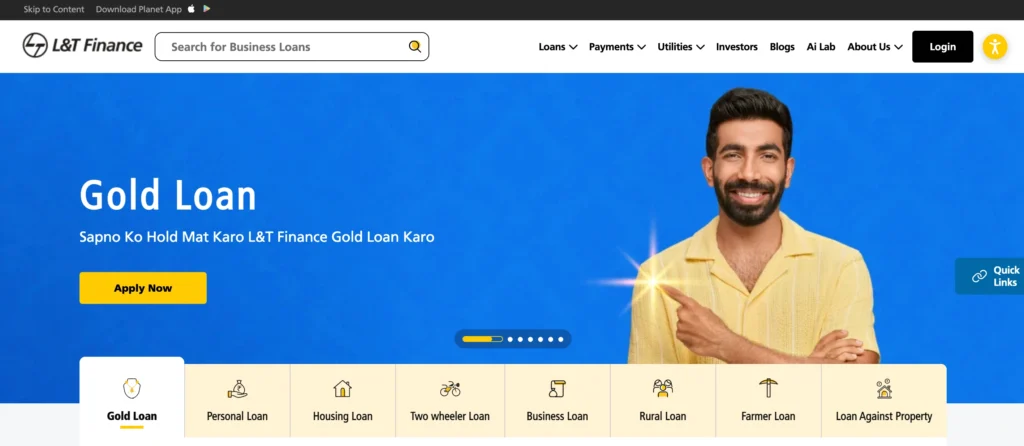Screen dimensions: 1024x446
Task: Select the Two wheeler Loan tab label
Action: tap(450, 416)
